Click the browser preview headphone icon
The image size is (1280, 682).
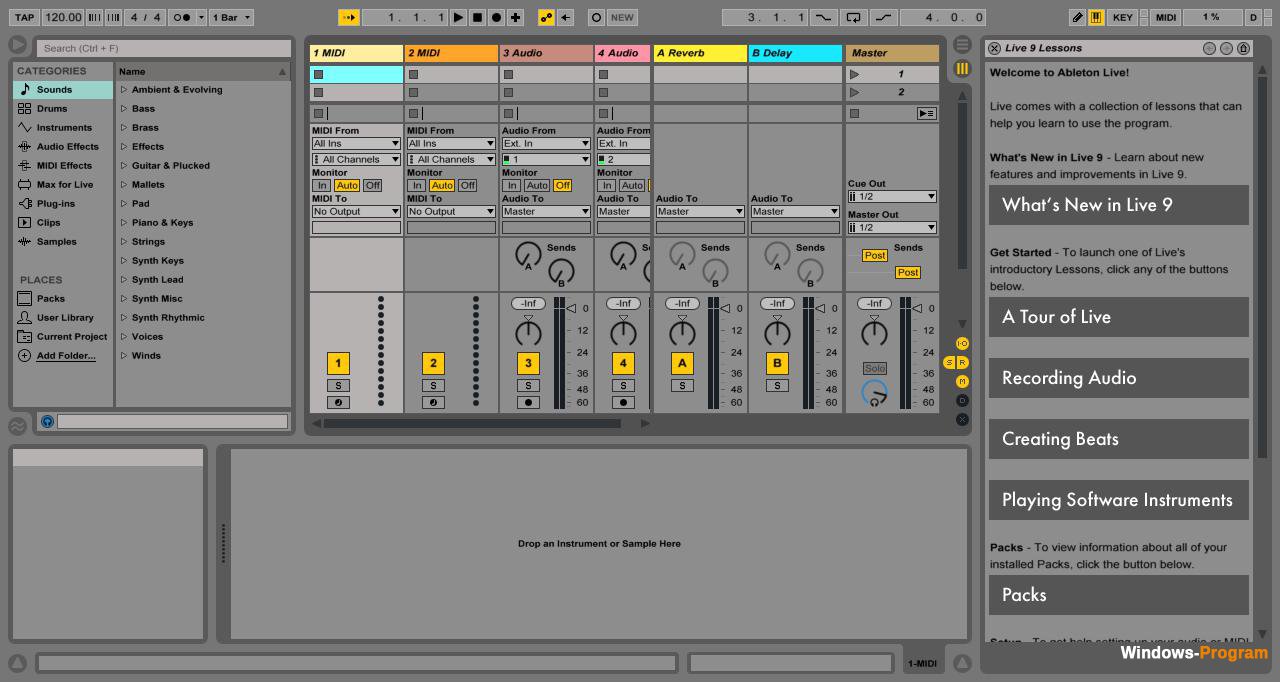click(47, 422)
